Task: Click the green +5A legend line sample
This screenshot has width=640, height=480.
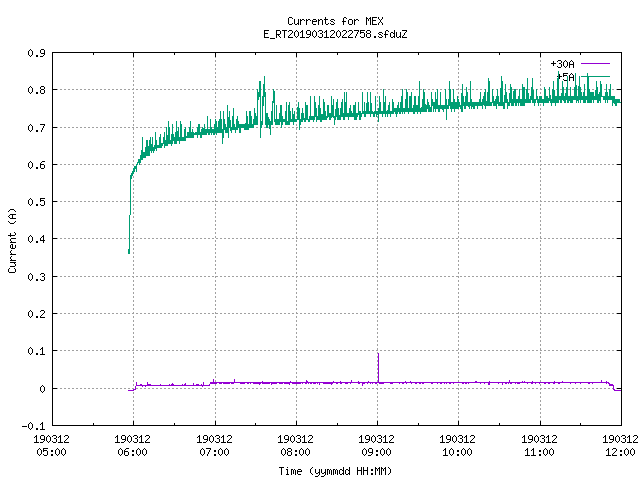Action: [595, 76]
